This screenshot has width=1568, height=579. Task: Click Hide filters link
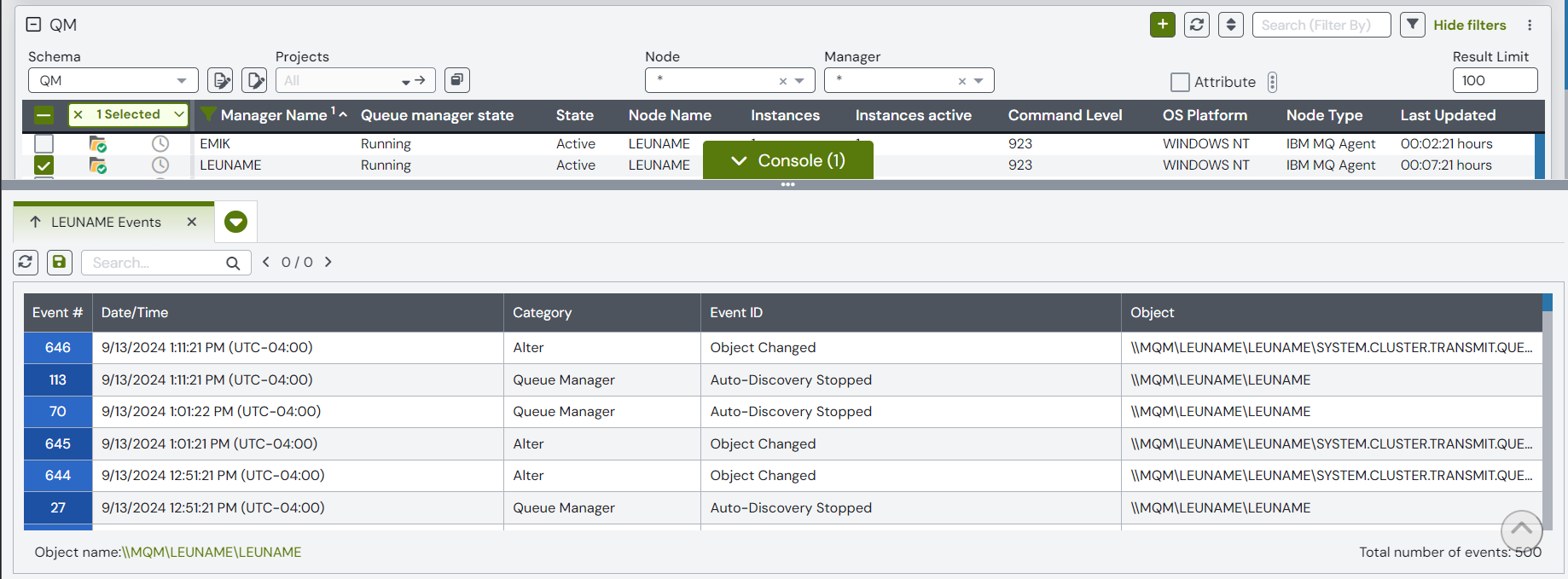click(1470, 25)
